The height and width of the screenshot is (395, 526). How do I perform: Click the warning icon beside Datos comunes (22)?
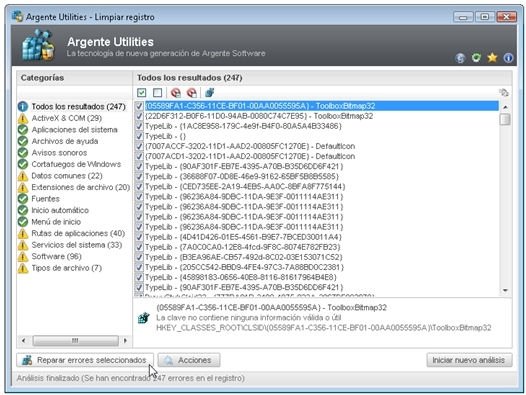[x=23, y=176]
